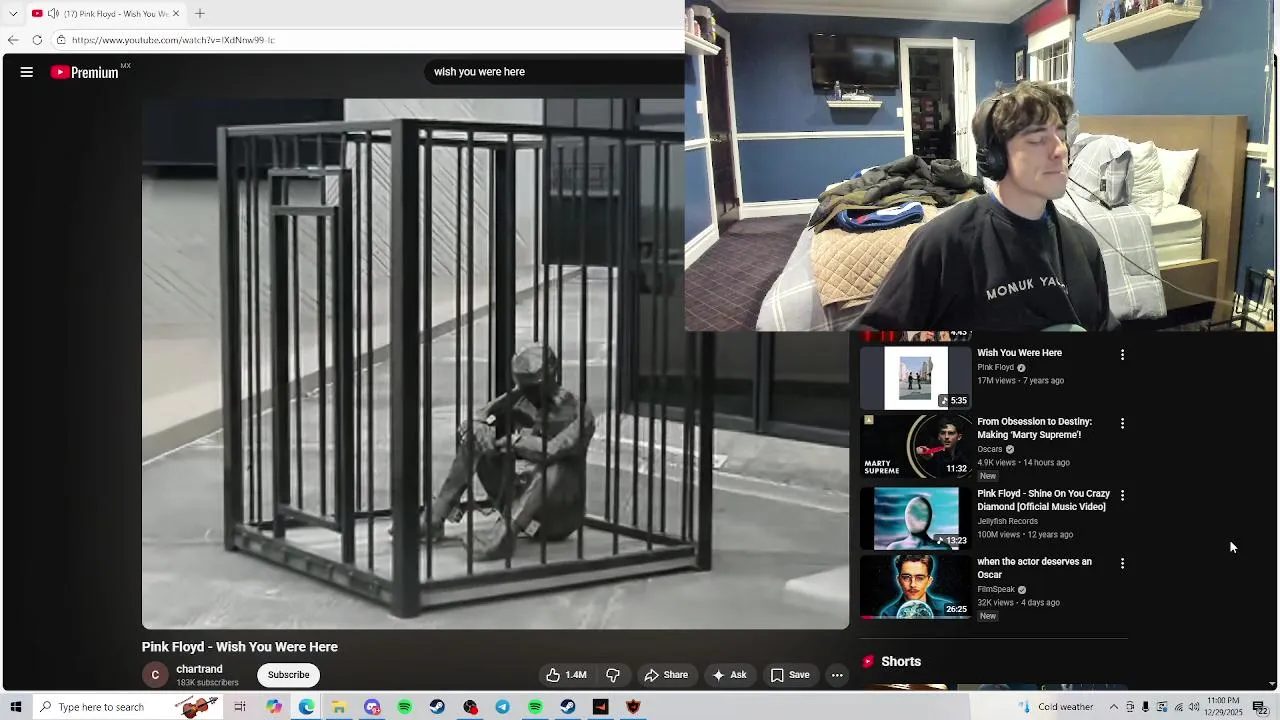The height and width of the screenshot is (720, 1280).
Task: Open options menu for Wish You Were Here suggestion
Action: pyautogui.click(x=1122, y=355)
